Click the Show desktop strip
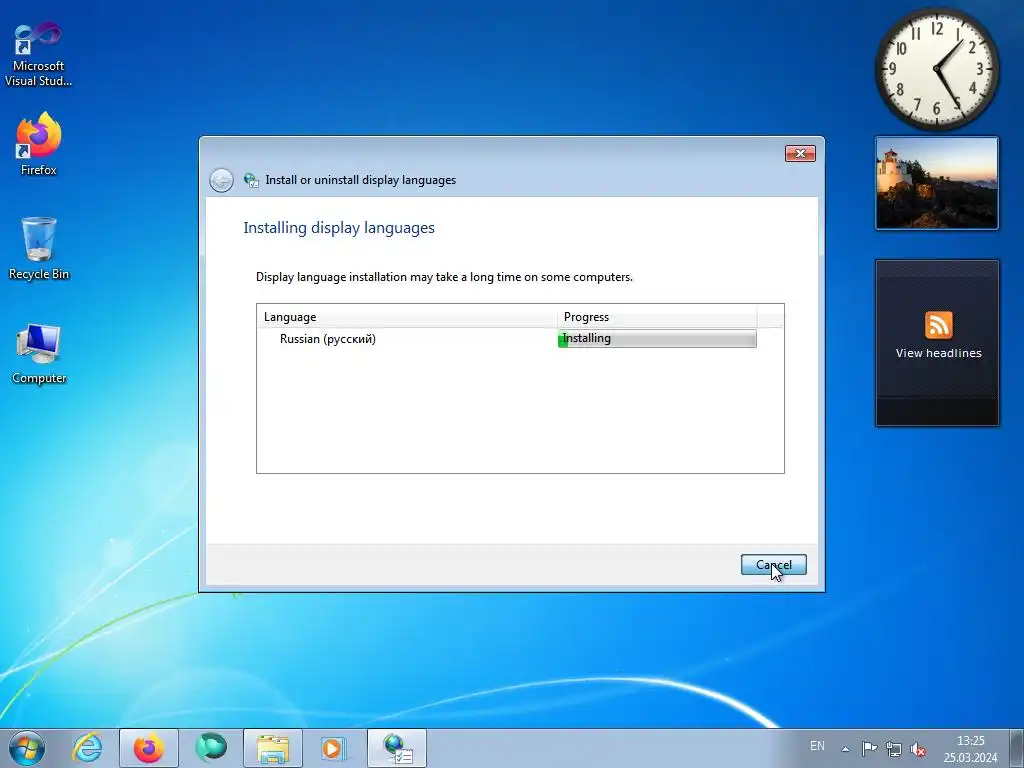Screen dimensions: 1024x768 coord(1017,748)
